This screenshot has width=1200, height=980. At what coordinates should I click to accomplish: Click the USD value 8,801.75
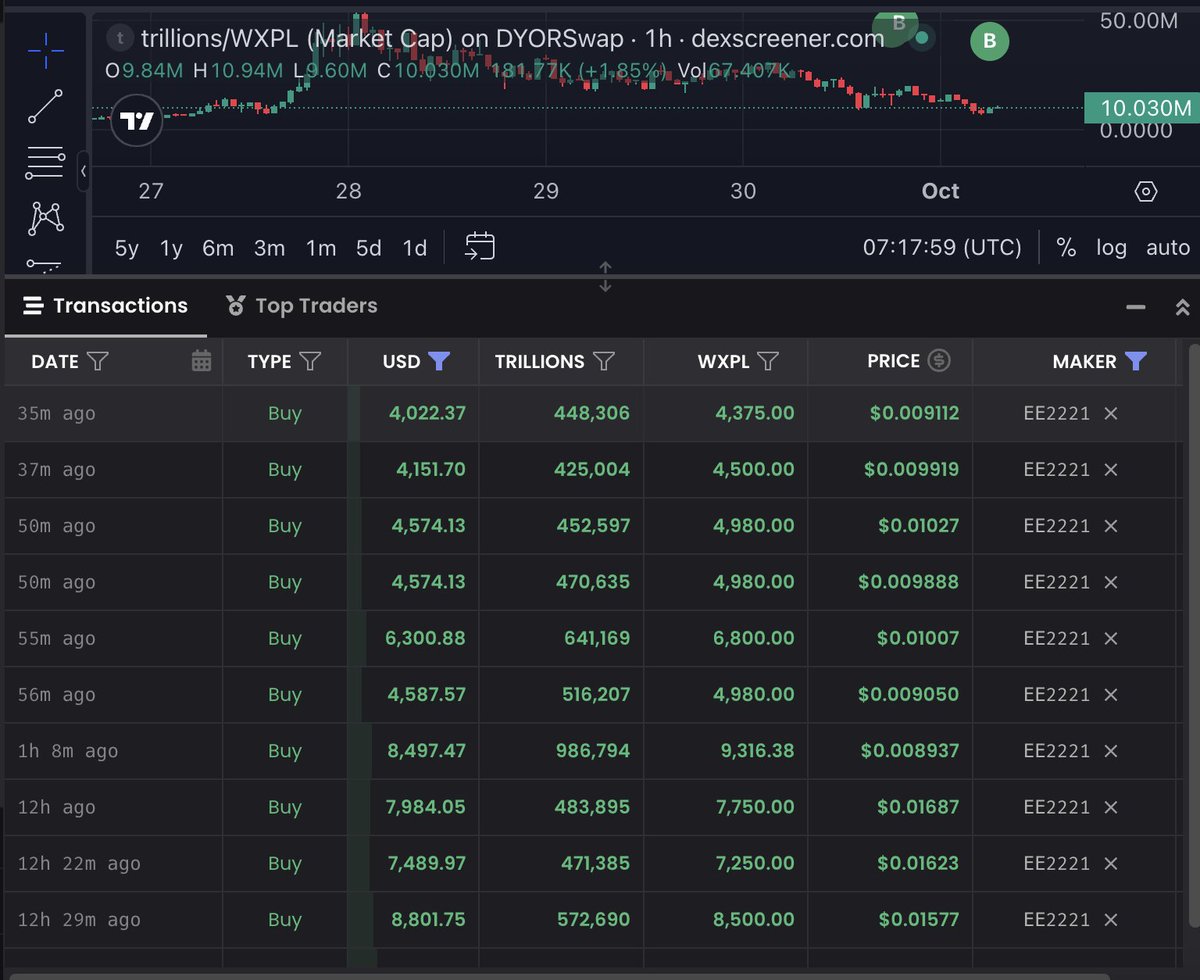(x=426, y=920)
